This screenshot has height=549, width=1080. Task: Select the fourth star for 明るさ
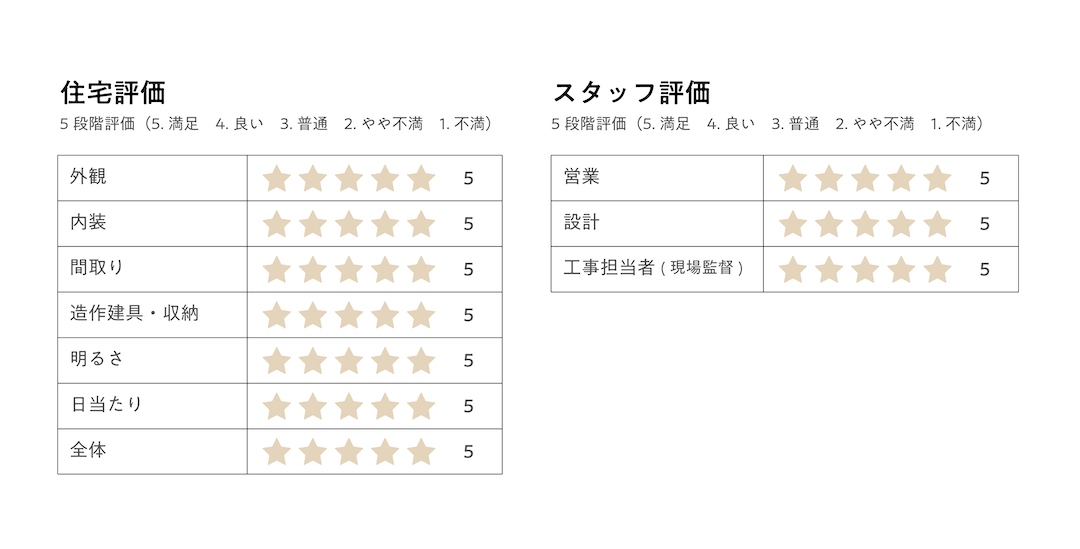coord(385,360)
